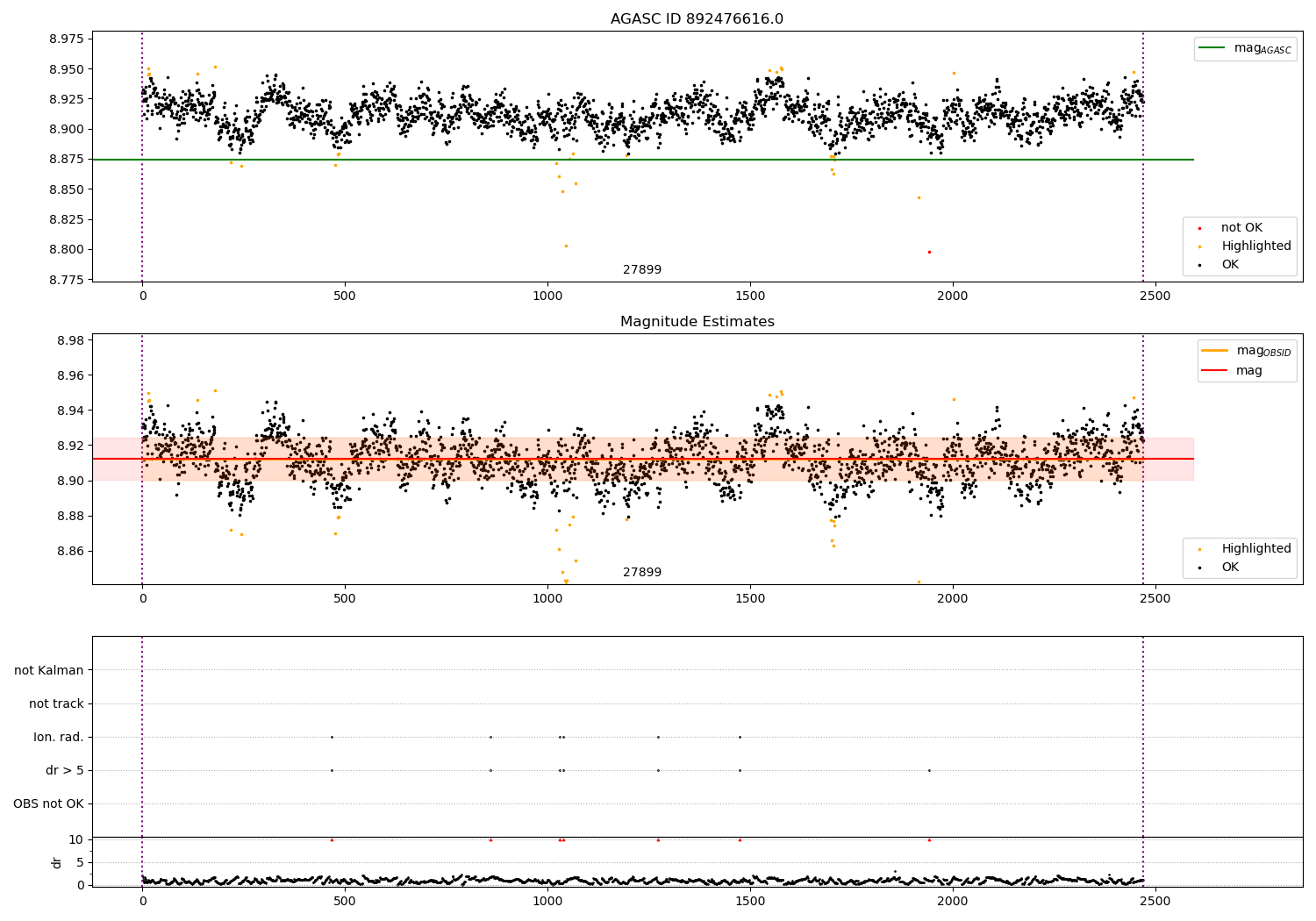Screen dimensions: 1316x921
Task: Click the 2500 x-axis tick of bottom dr plot
Action: coord(1155,902)
